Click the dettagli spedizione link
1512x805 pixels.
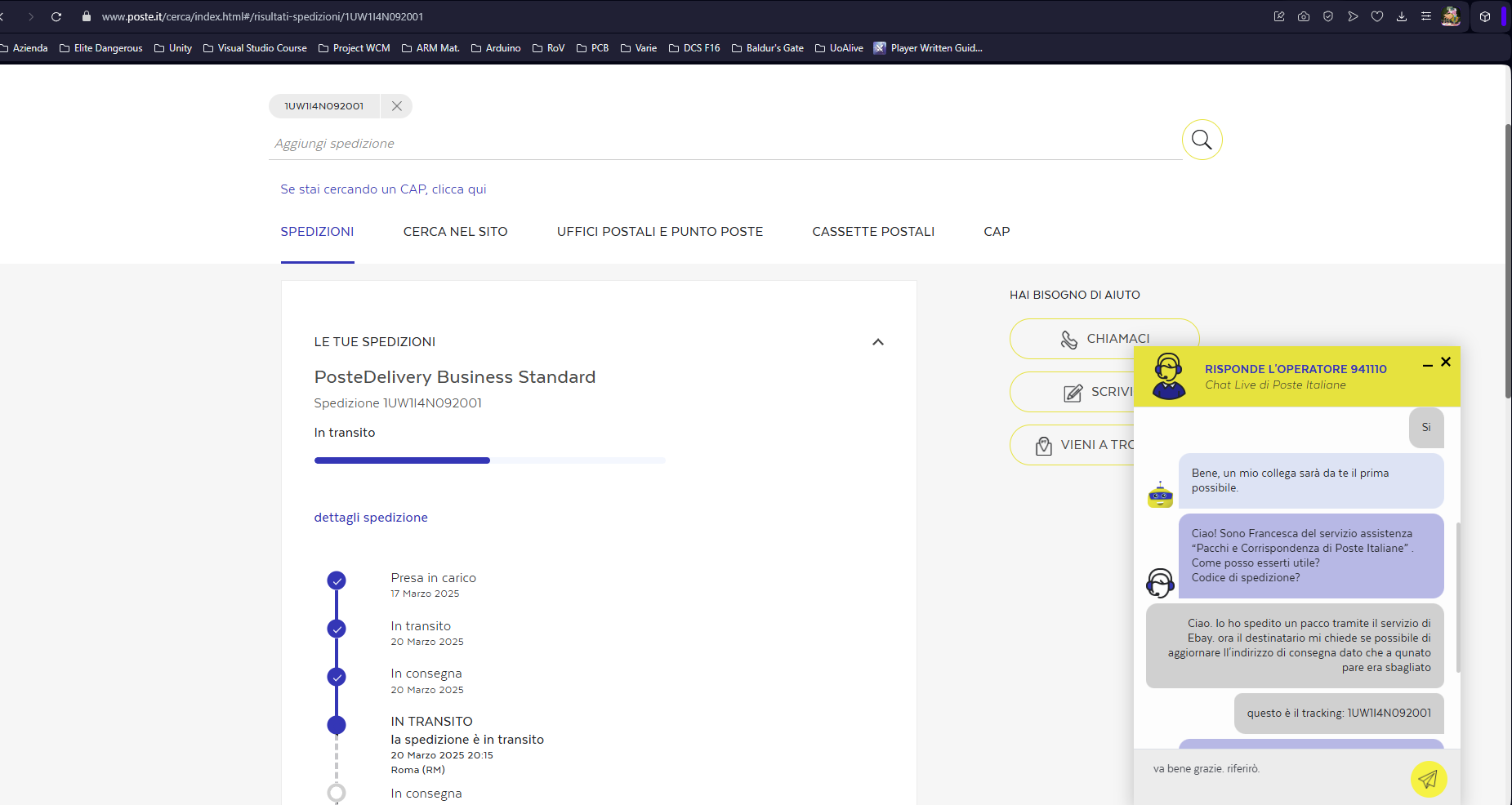371,518
